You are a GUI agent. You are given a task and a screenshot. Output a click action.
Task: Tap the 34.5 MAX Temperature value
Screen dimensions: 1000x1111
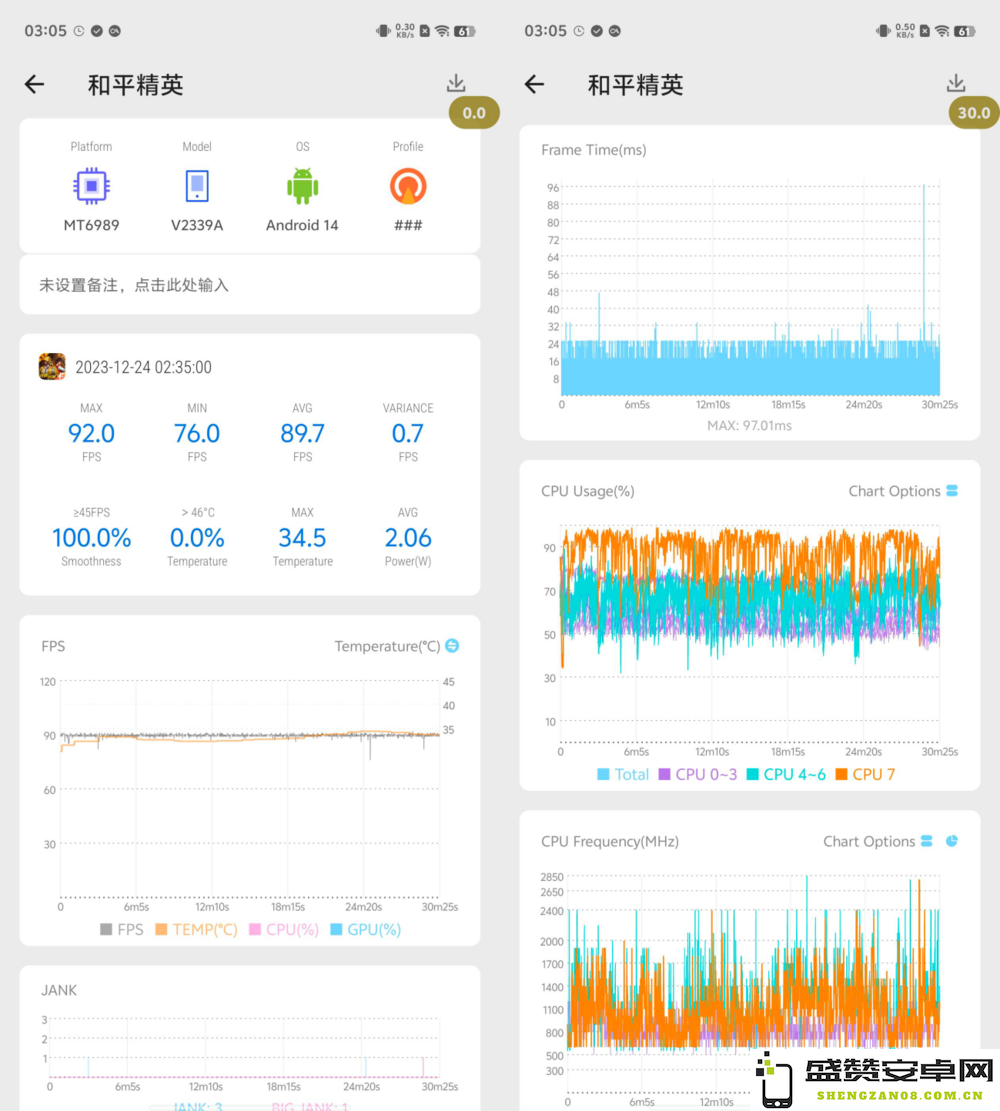(x=303, y=538)
